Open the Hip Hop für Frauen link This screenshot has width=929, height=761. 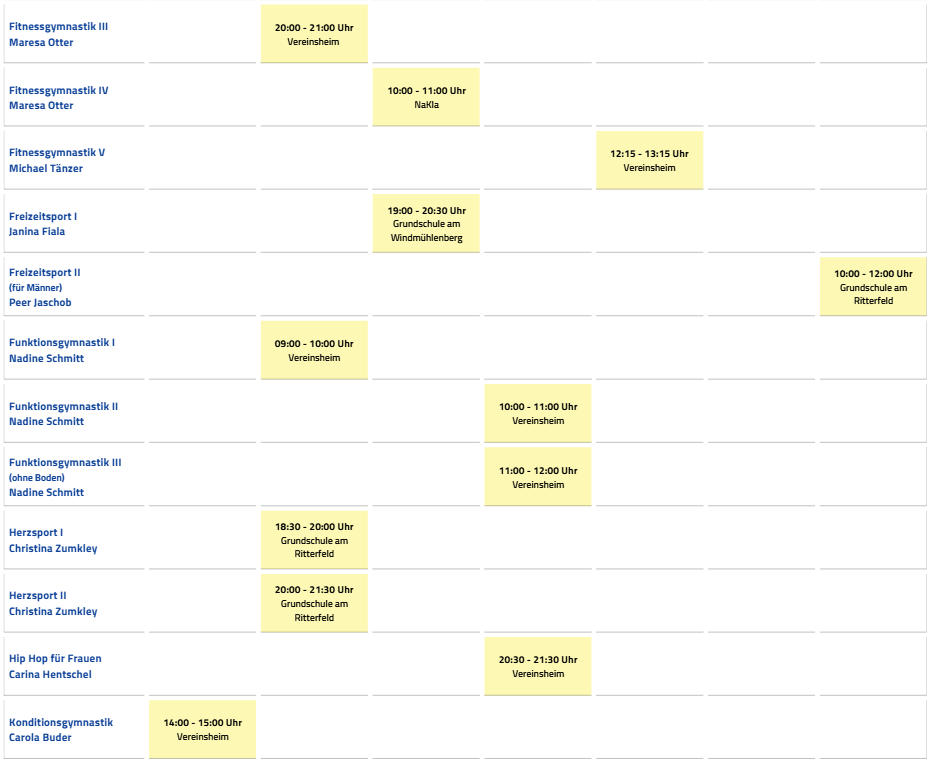[x=55, y=659]
